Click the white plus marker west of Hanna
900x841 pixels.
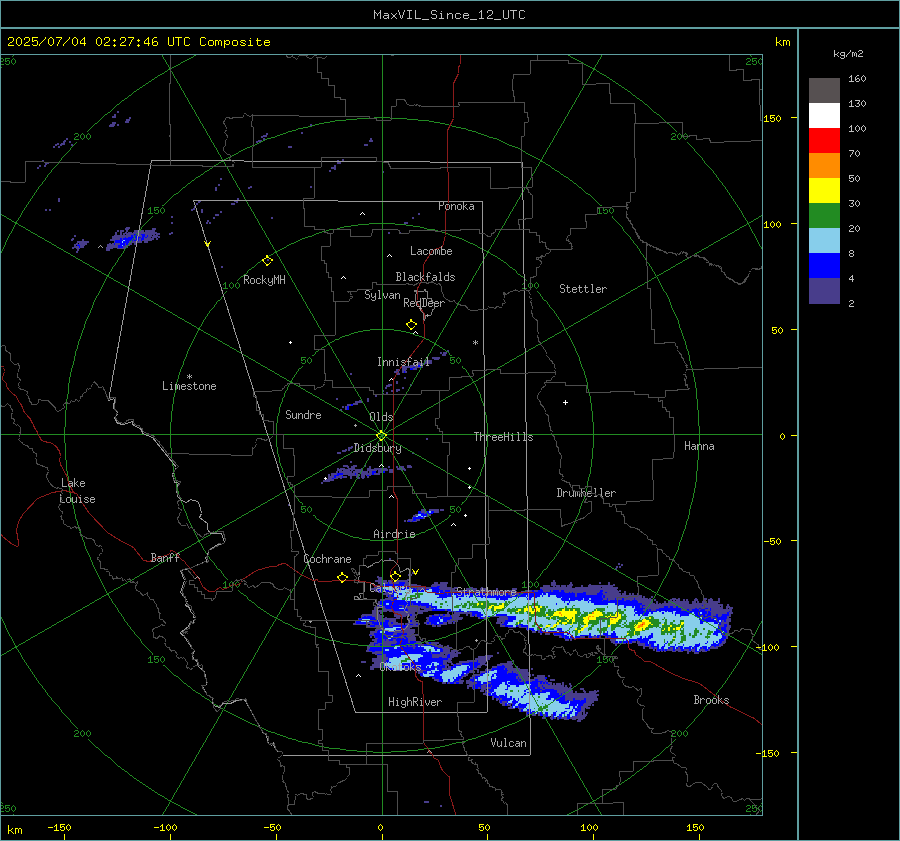pyautogui.click(x=565, y=402)
